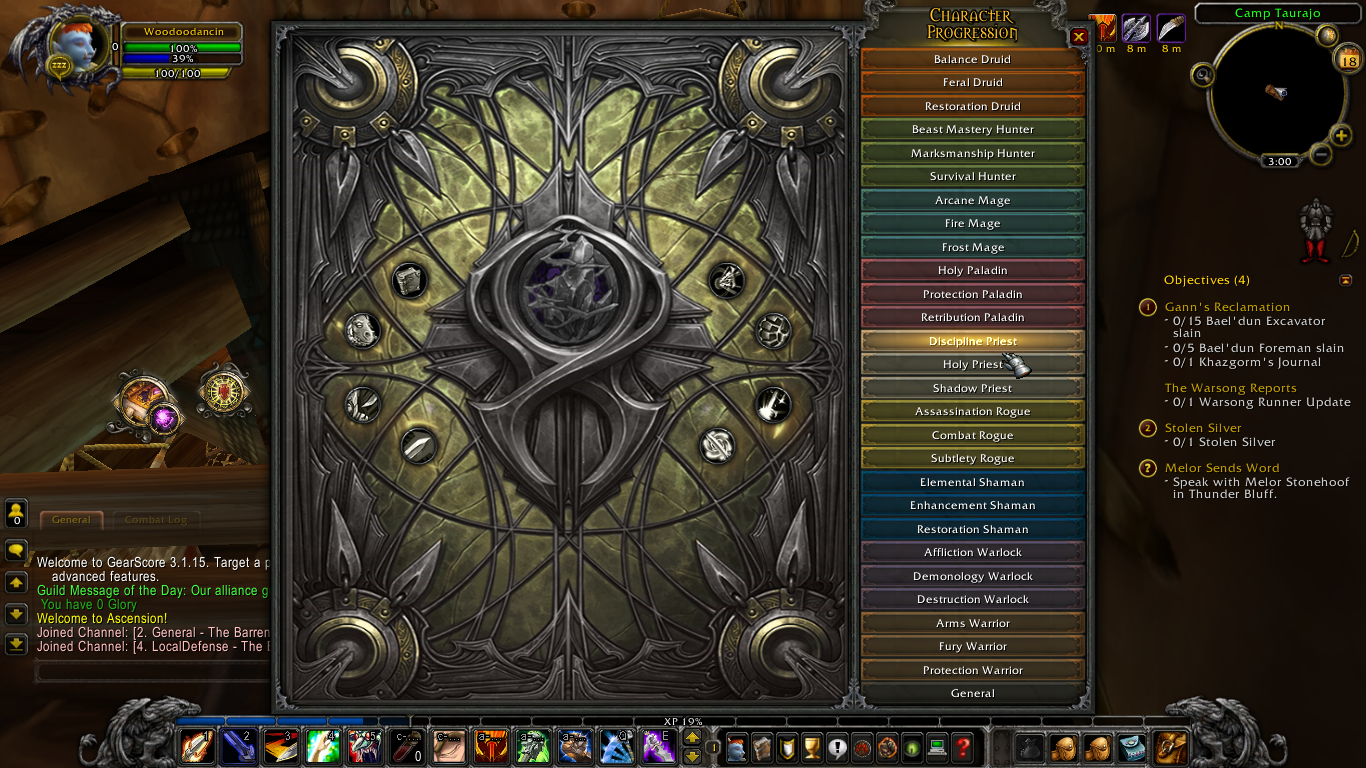
Task: Select the General progression entry
Action: (x=973, y=693)
